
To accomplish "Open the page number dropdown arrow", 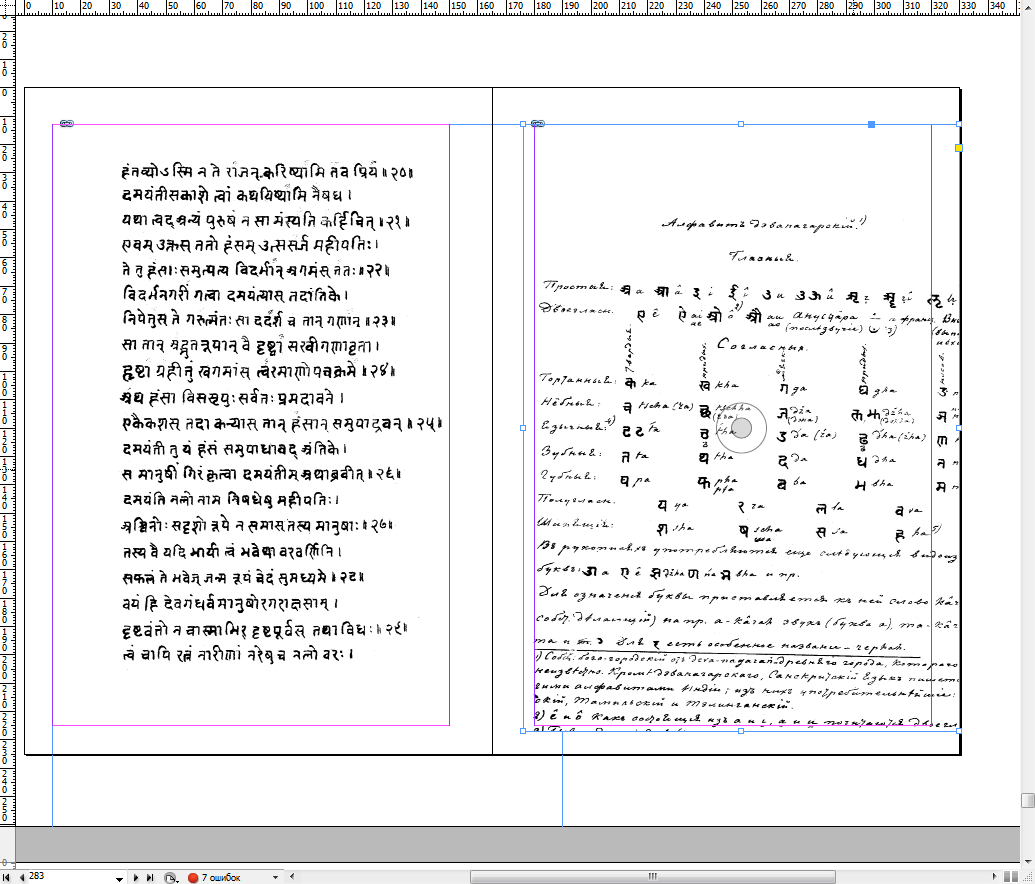I will (119, 878).
